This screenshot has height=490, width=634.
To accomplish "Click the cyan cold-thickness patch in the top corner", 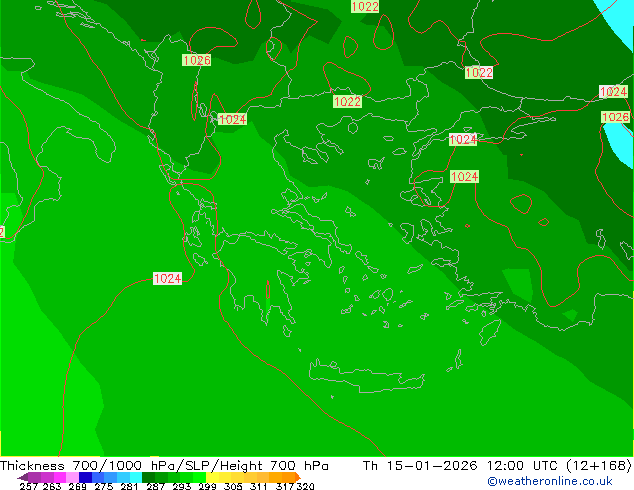I will 617,22.
